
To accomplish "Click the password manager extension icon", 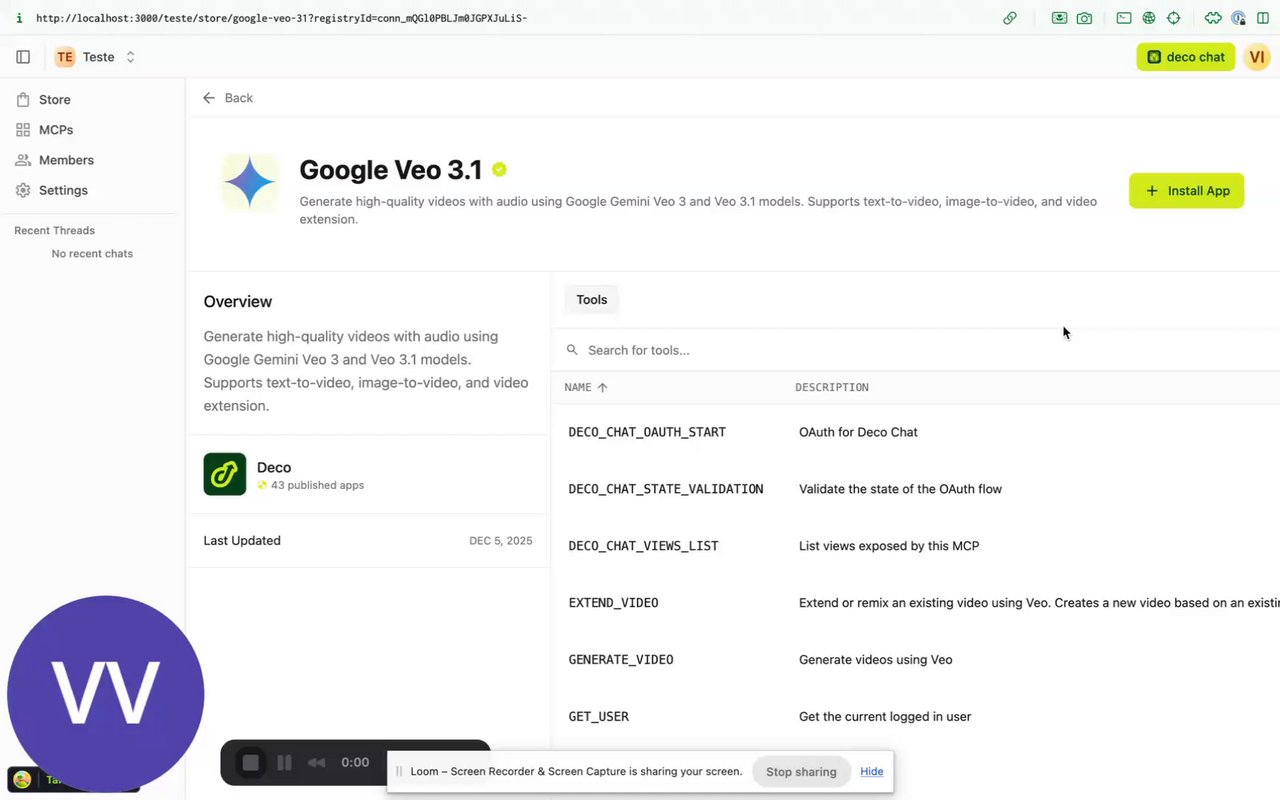I will click(1239, 18).
